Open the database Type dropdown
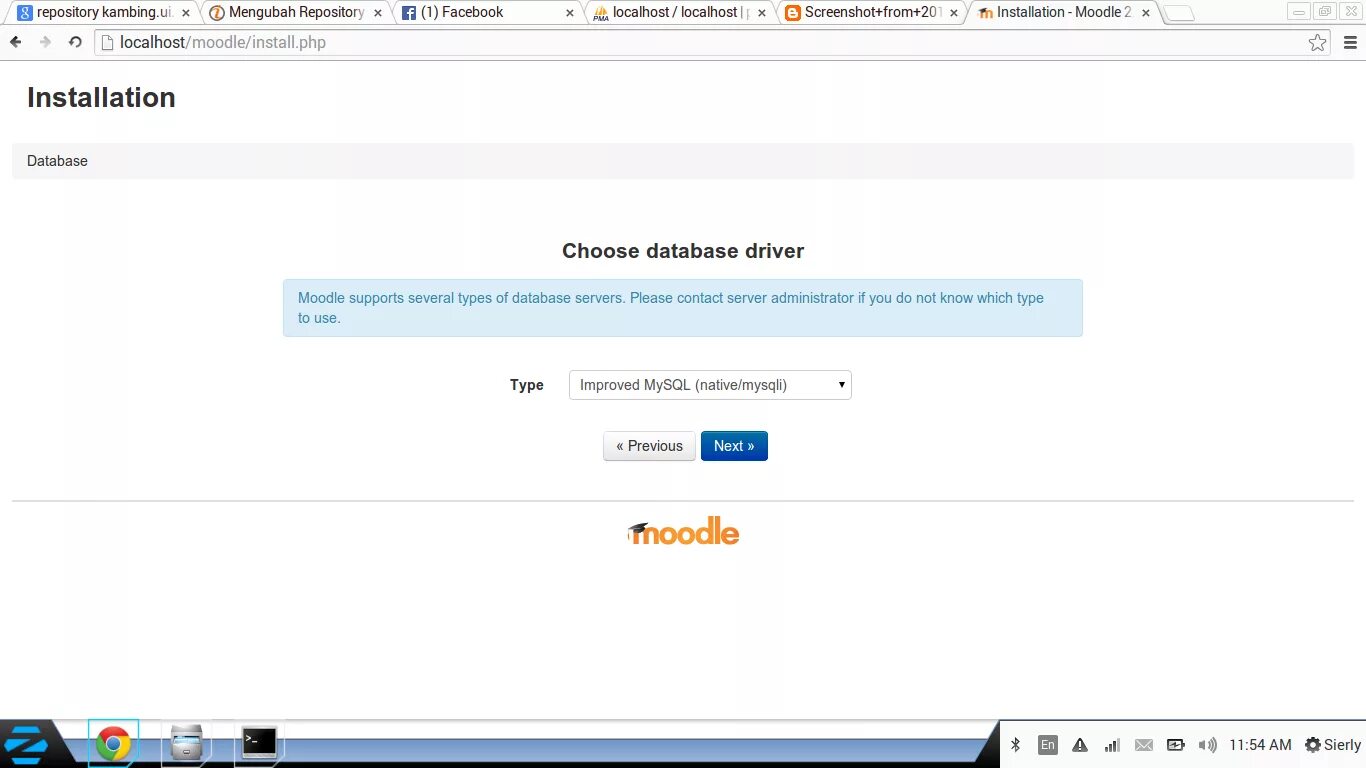The height and width of the screenshot is (768, 1366). [x=710, y=385]
